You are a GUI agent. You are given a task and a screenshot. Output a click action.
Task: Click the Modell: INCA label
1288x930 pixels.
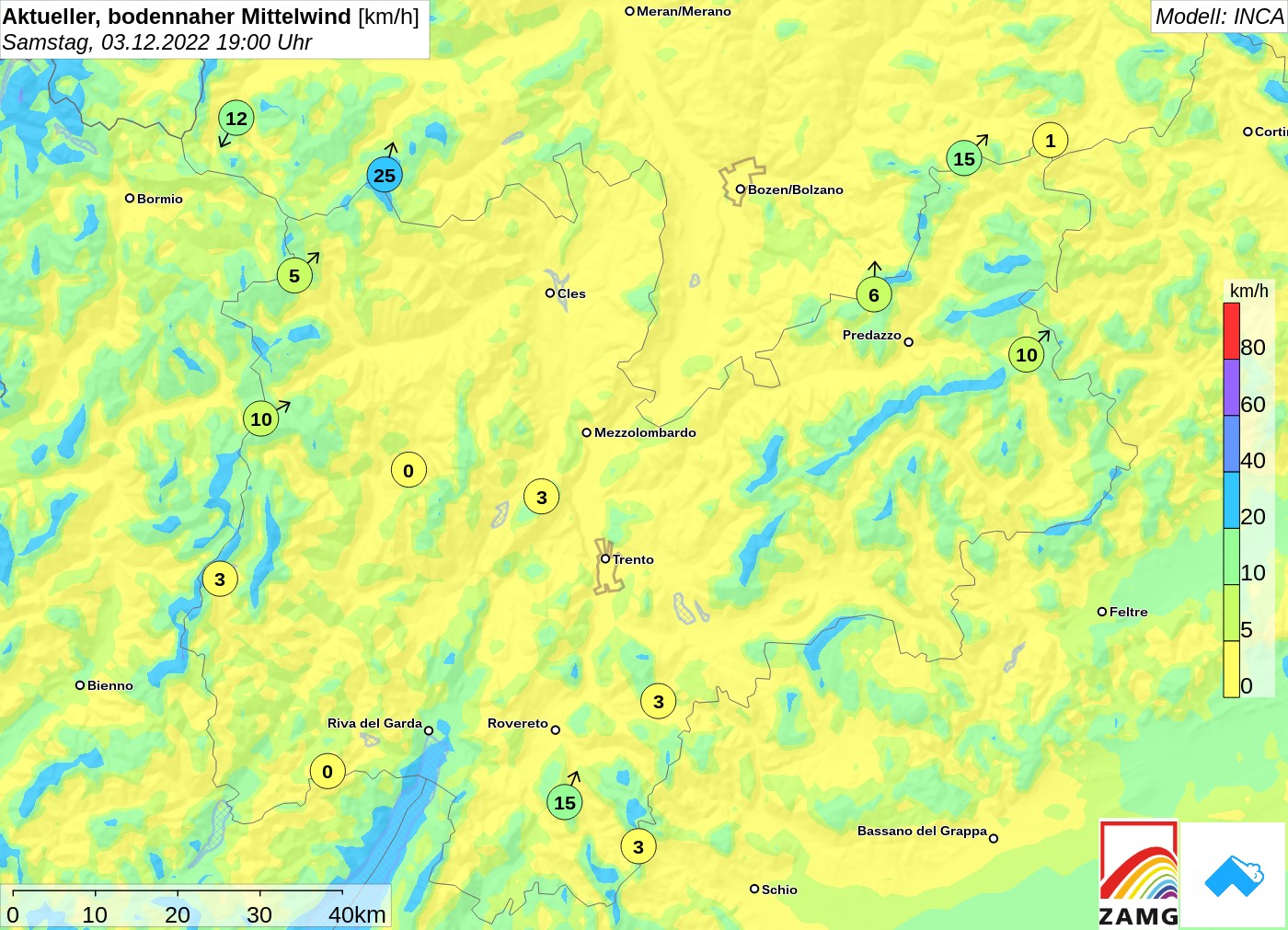click(x=1219, y=17)
